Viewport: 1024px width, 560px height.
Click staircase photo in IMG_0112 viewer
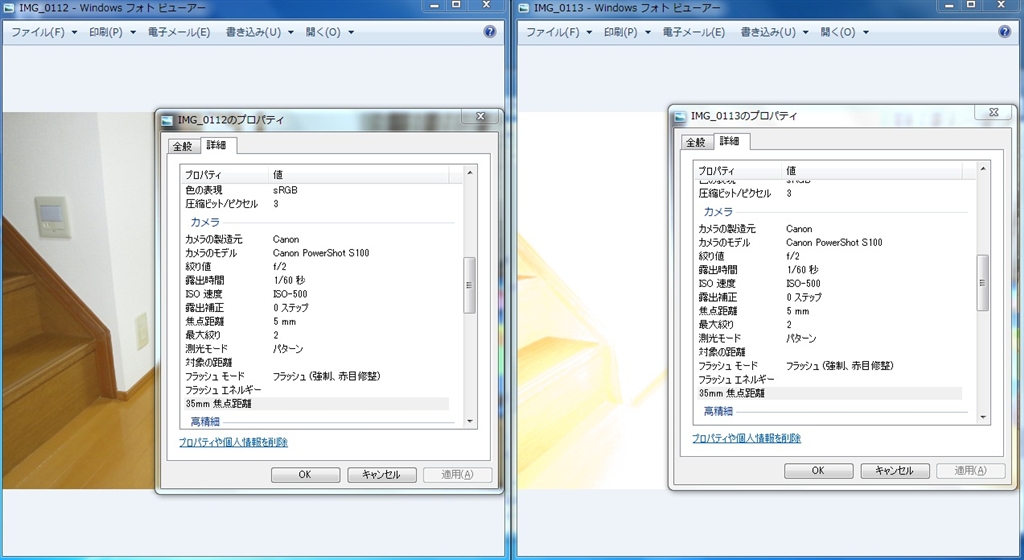point(77,300)
